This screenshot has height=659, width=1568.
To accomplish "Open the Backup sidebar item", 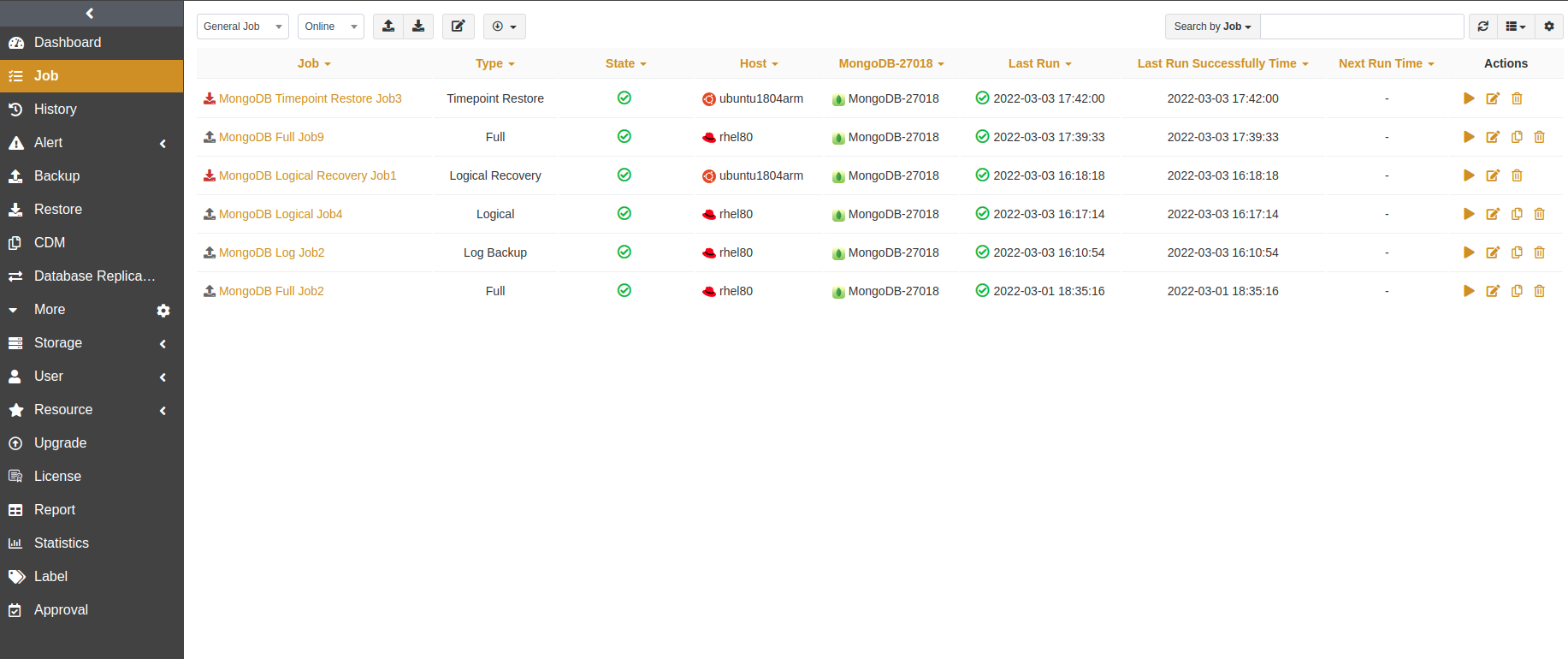I will (x=92, y=176).
